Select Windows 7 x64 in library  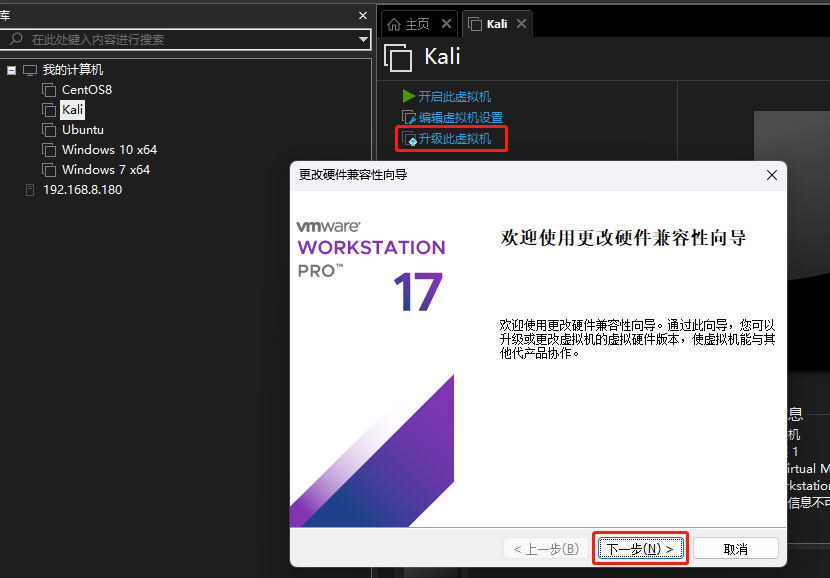(x=106, y=170)
